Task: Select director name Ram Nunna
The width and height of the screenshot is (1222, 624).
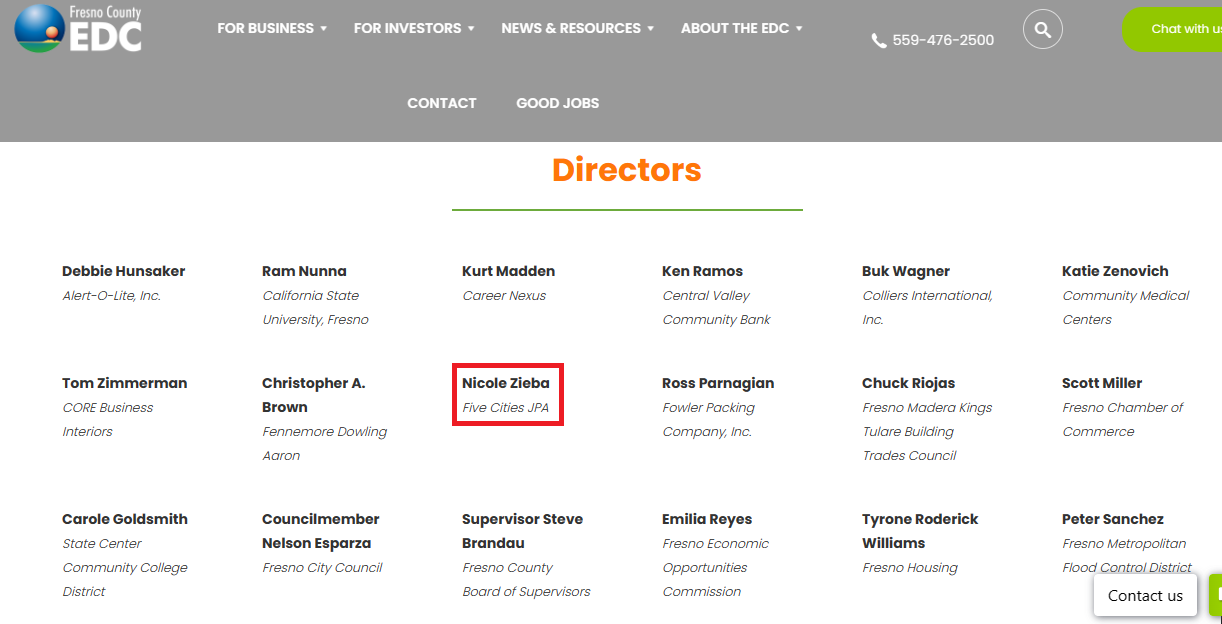Action: pyautogui.click(x=304, y=271)
